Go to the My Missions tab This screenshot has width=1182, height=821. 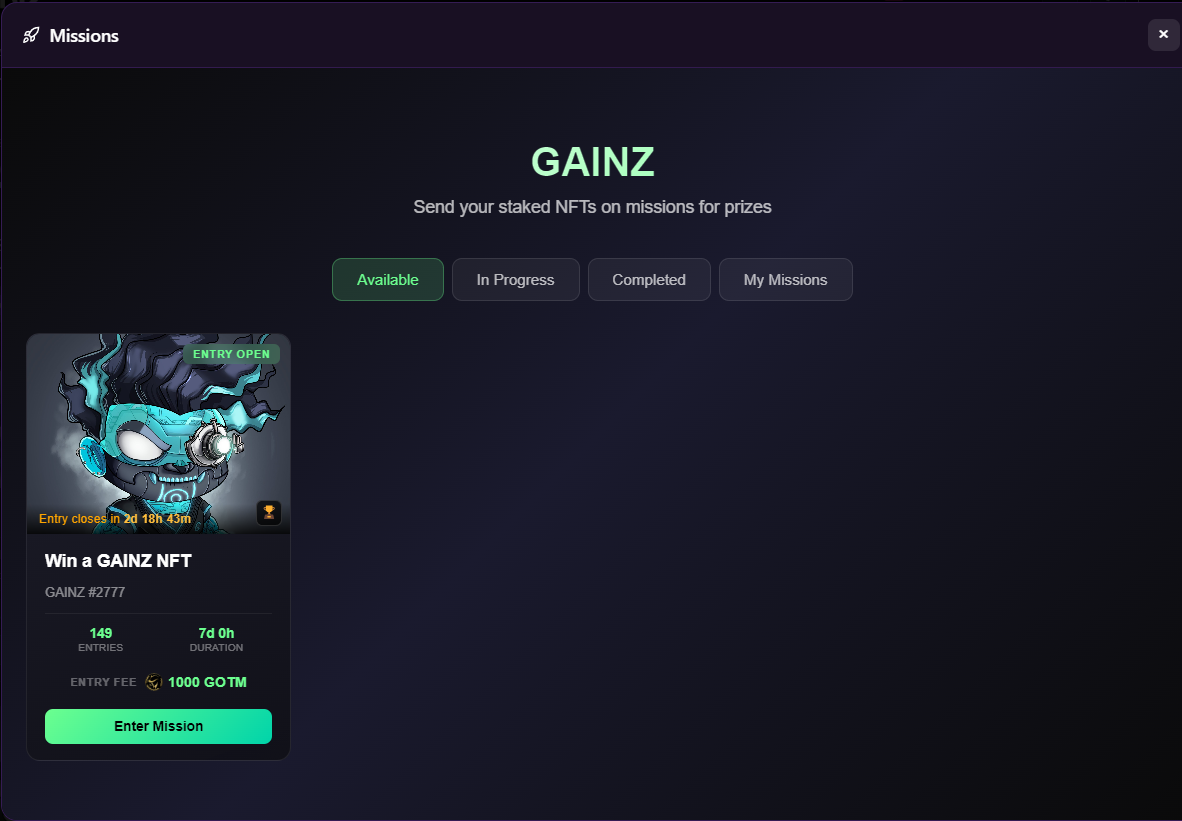(x=785, y=280)
